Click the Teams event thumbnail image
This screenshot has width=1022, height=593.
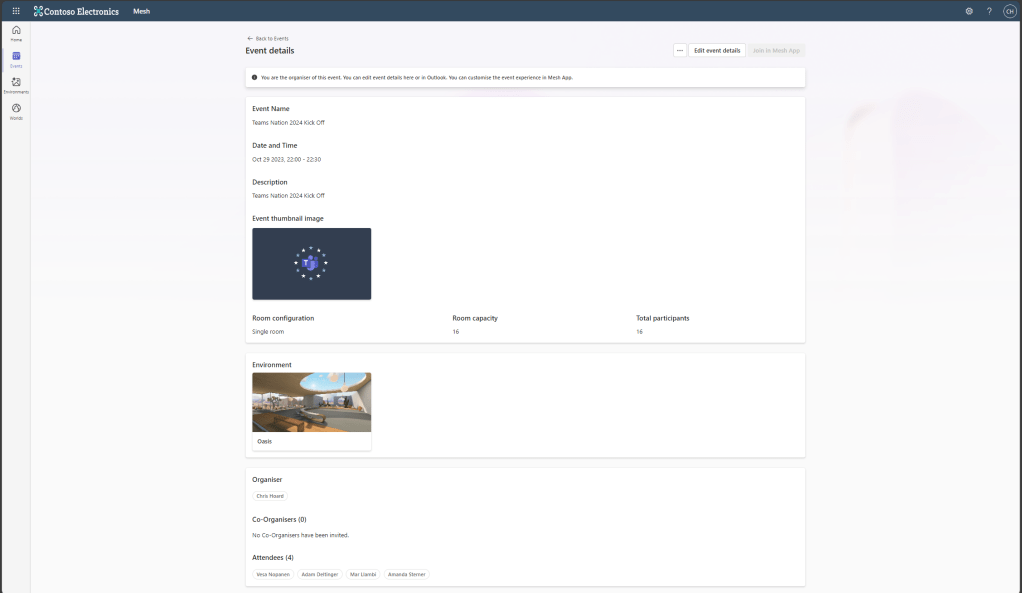[x=311, y=263]
